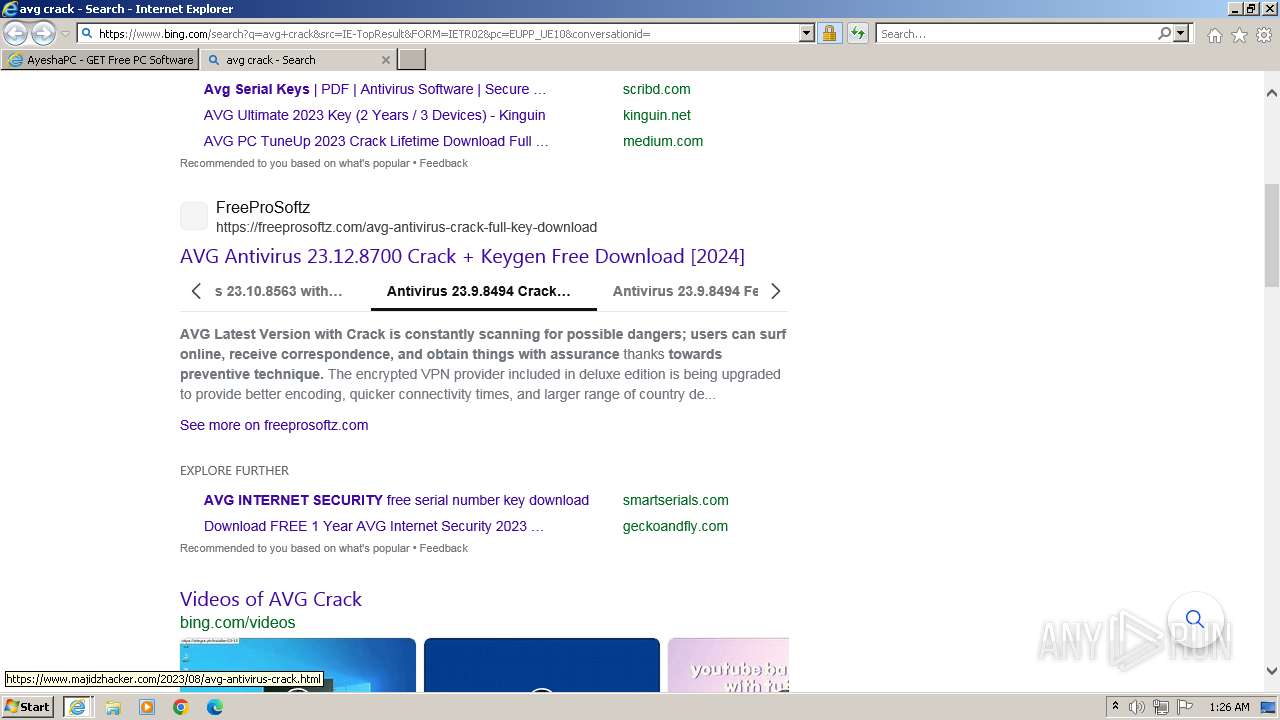This screenshot has width=1280, height=720.
Task: Open the recent pages dropdown arrow
Action: click(65, 34)
